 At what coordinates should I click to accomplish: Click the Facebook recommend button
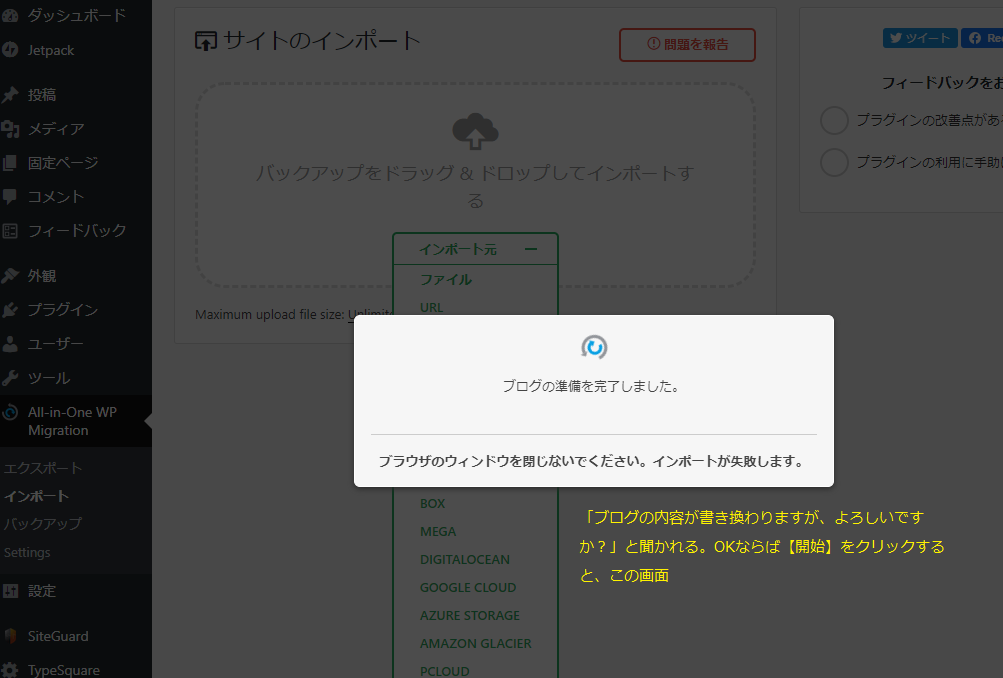point(983,38)
